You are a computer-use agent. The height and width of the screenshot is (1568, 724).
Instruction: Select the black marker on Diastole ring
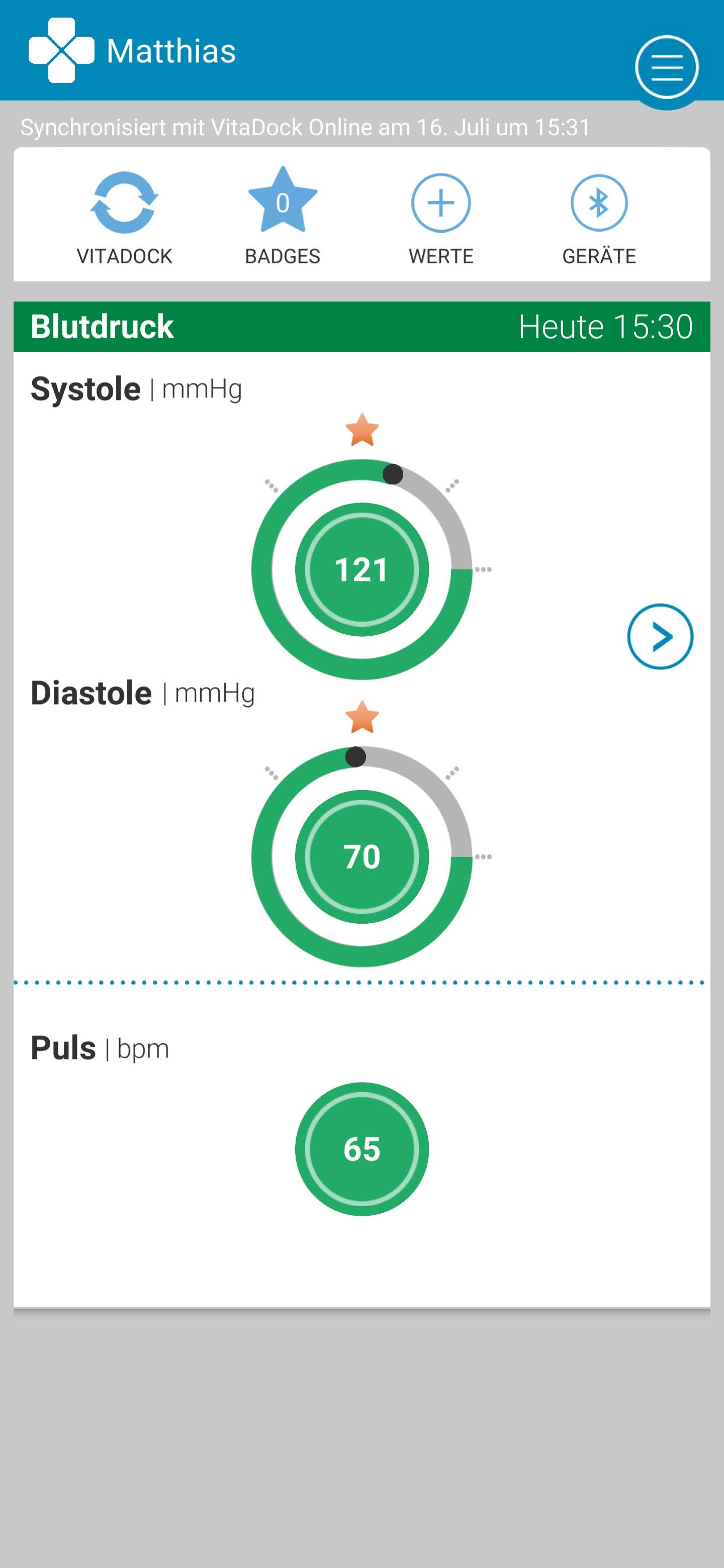click(x=355, y=756)
